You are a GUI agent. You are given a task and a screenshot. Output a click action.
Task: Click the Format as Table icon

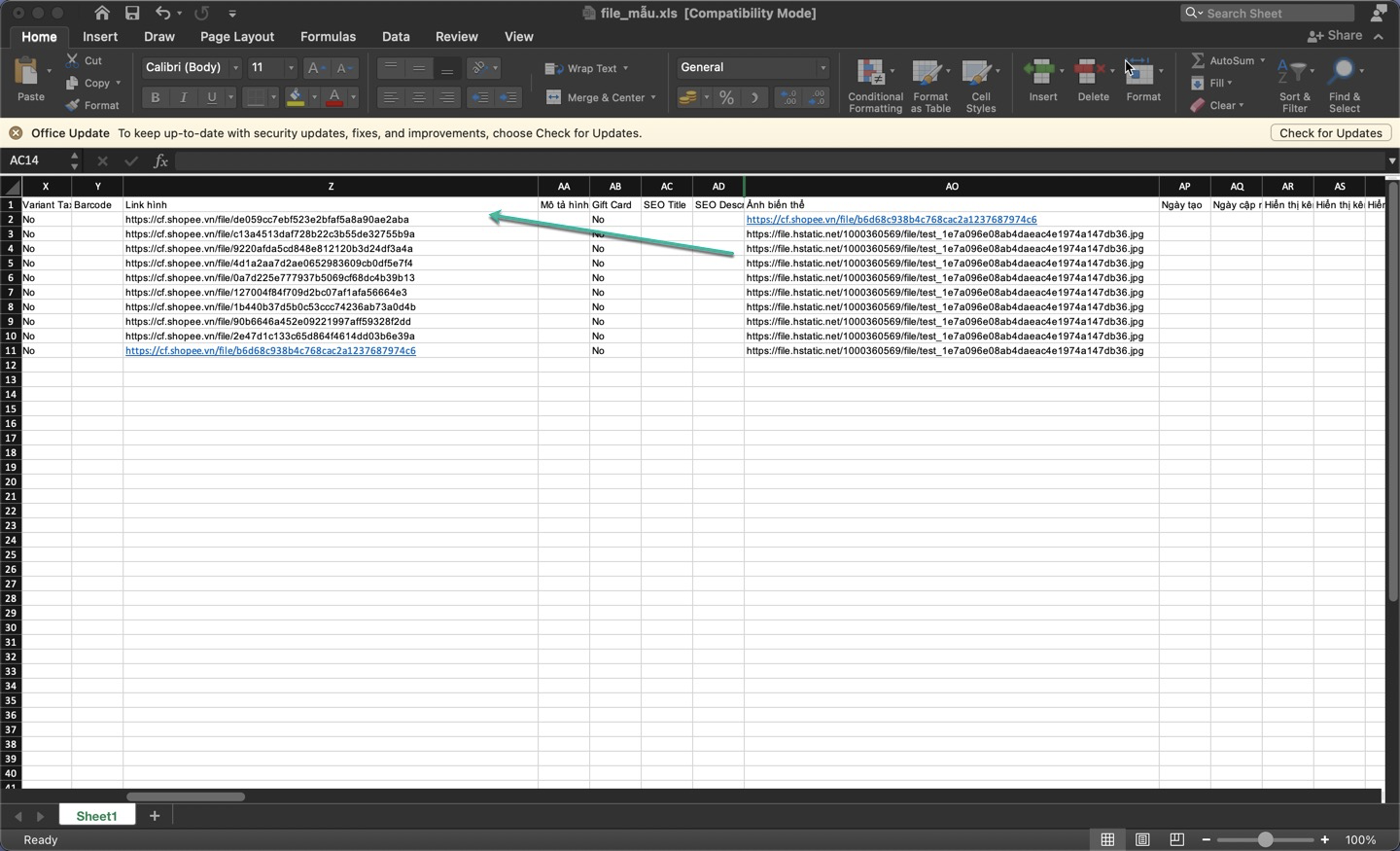(929, 85)
